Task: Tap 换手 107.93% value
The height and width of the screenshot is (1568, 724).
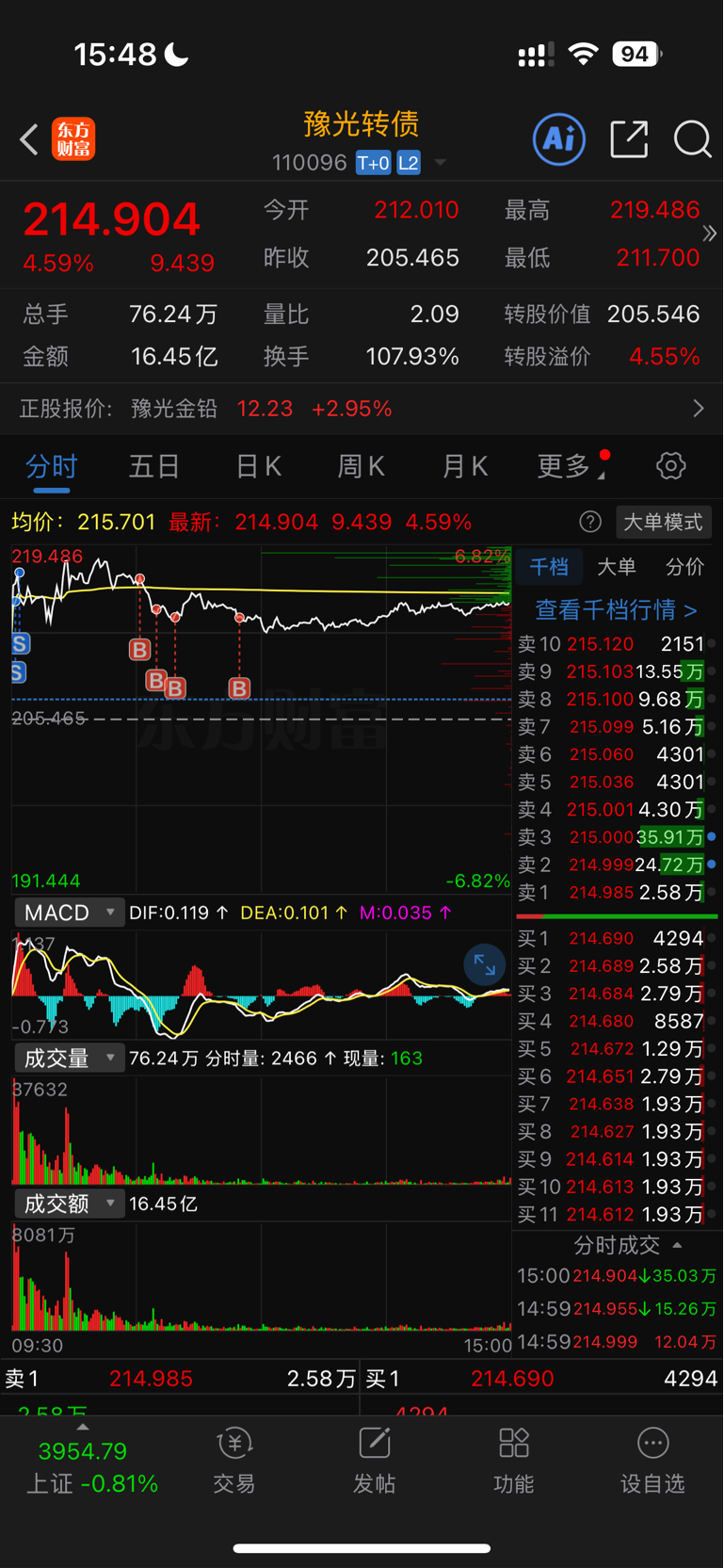Action: coord(412,357)
